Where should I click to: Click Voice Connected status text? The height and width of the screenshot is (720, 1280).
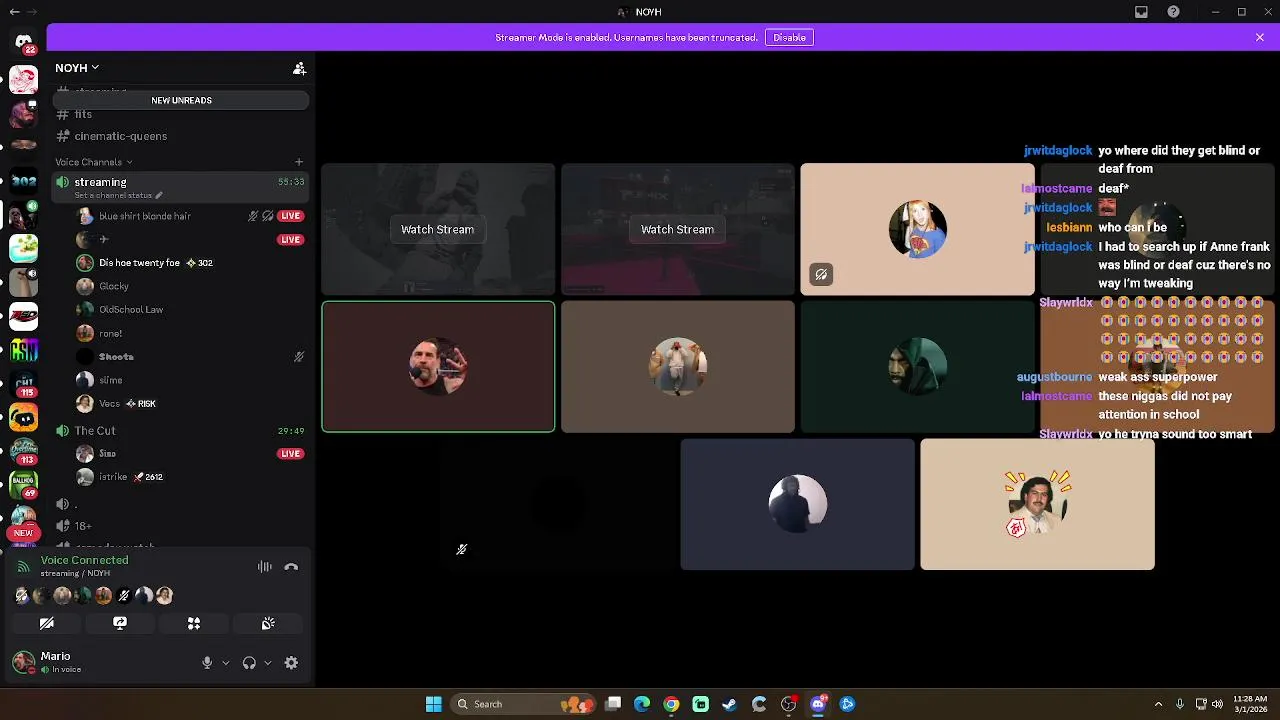pyautogui.click(x=85, y=560)
